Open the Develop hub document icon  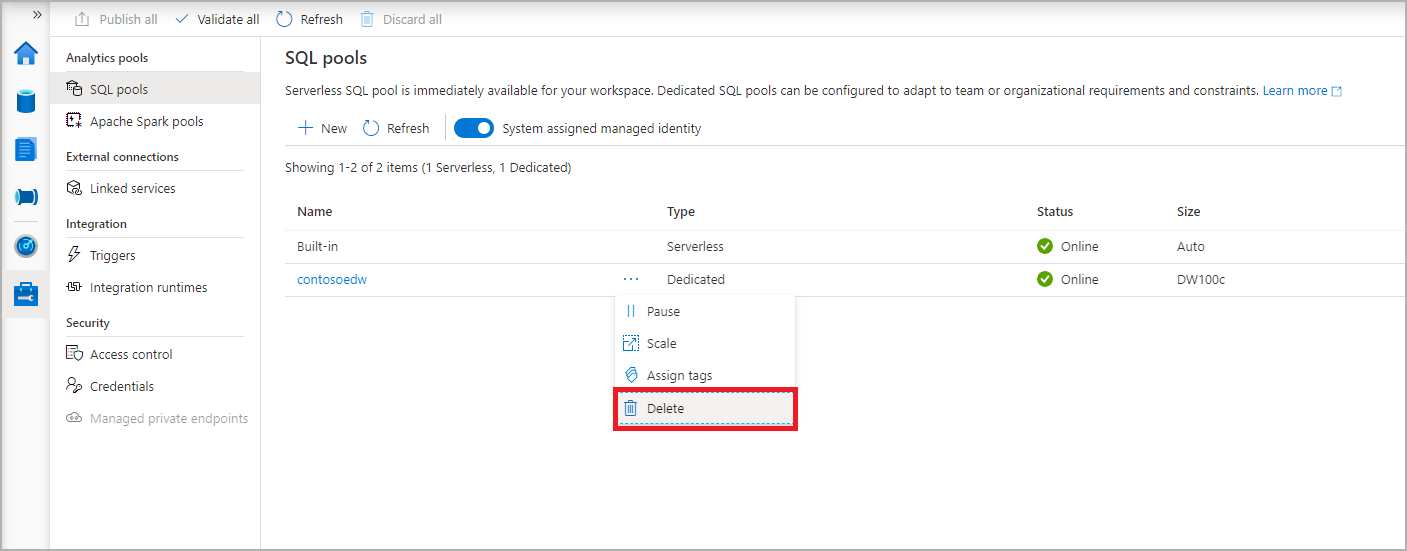pos(26,149)
